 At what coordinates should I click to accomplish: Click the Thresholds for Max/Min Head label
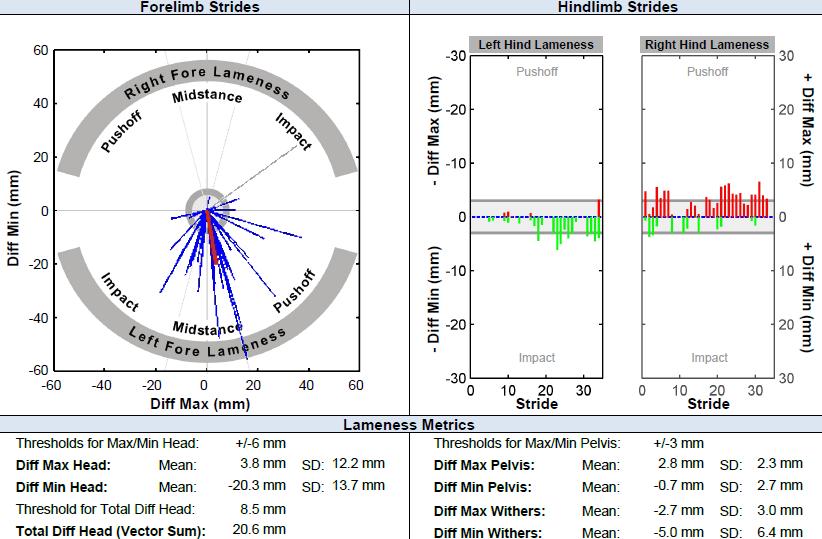pos(107,444)
